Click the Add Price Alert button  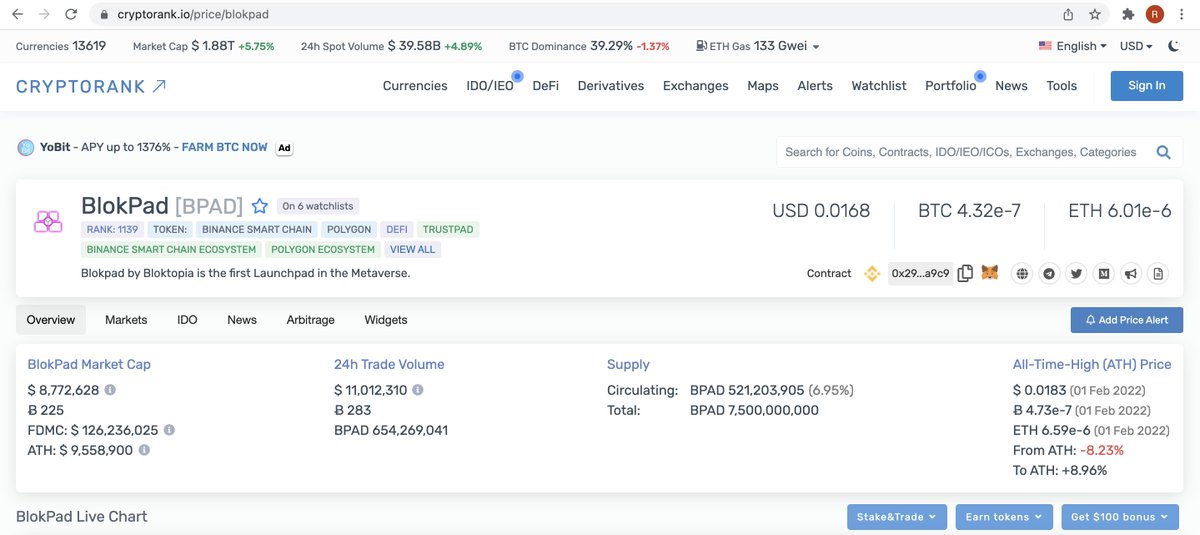pyautogui.click(x=1127, y=320)
